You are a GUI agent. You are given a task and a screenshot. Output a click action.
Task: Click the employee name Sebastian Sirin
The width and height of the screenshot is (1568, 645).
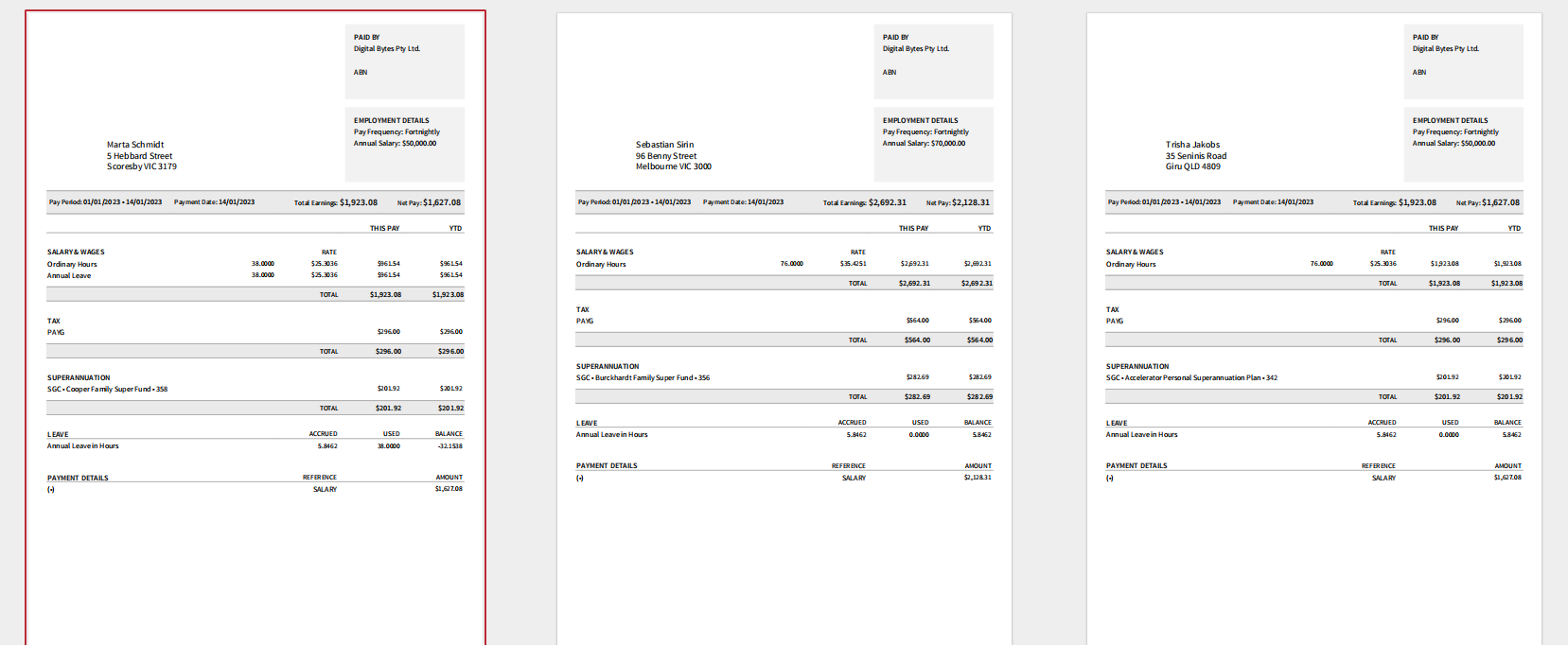point(664,145)
